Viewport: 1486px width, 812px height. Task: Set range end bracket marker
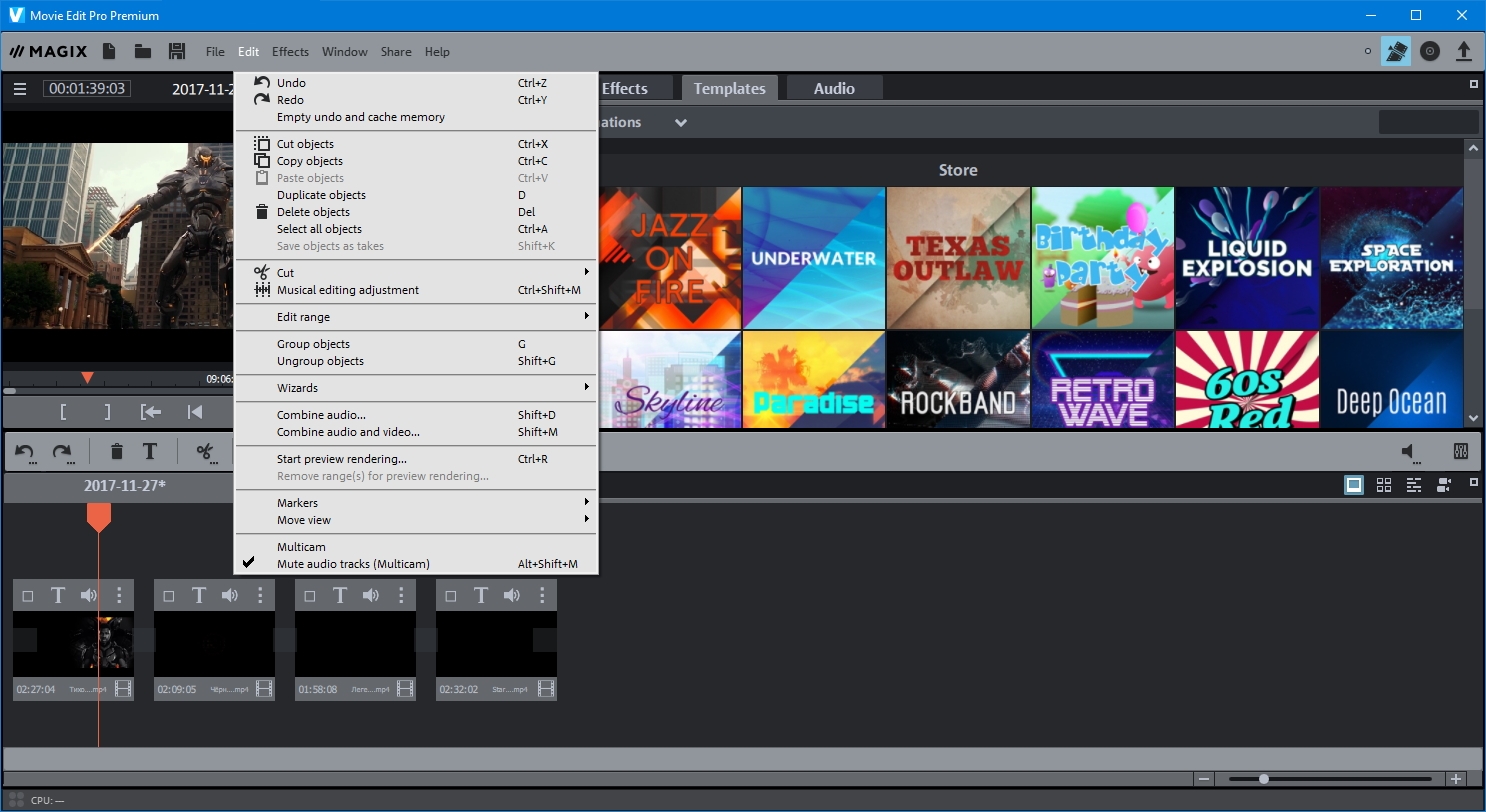[108, 412]
